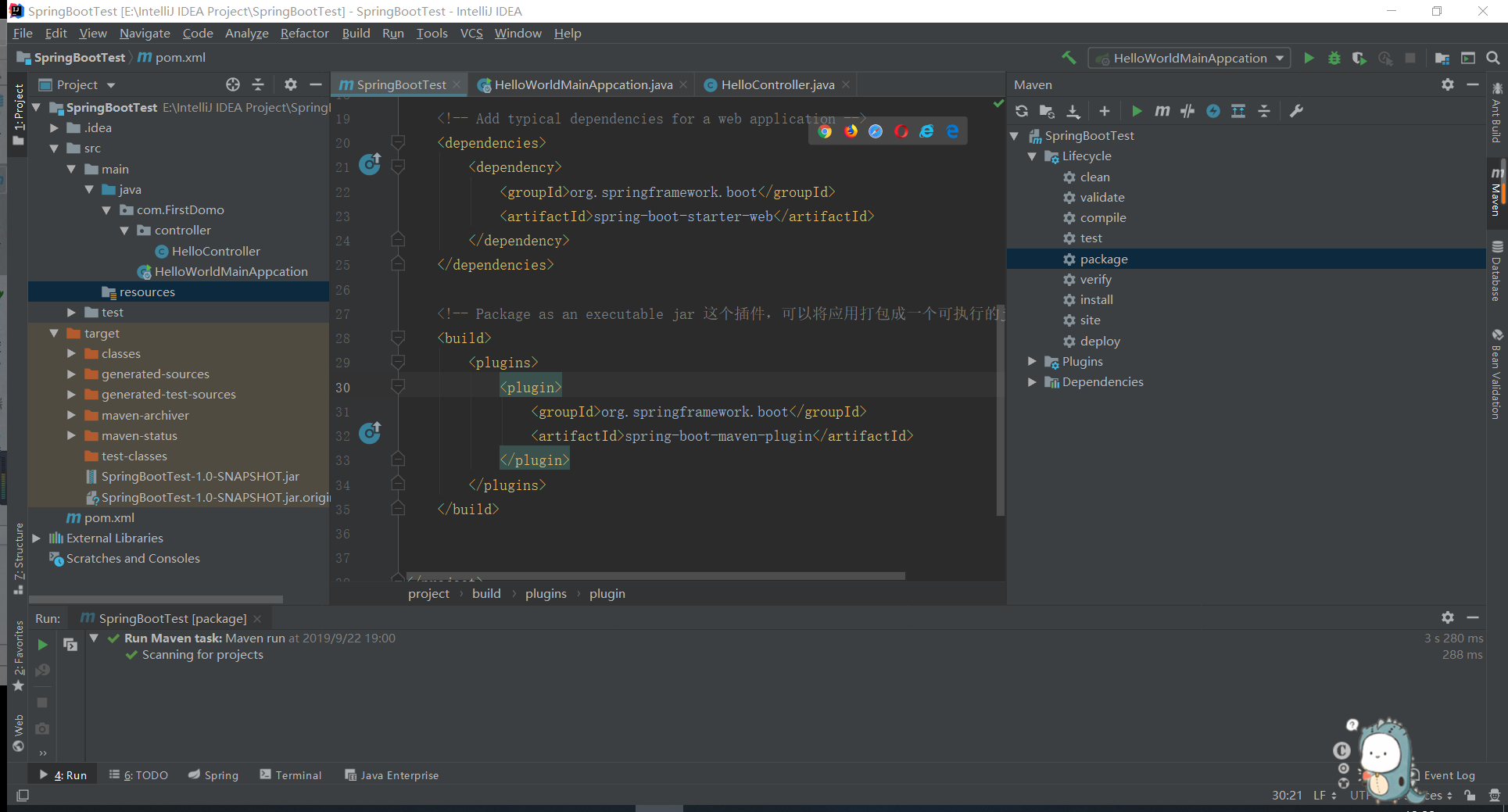Open SpringBootTest-1.0-SNAPSHOT.jar in project tree
Viewport: 1508px width, 812px height.
coord(200,477)
